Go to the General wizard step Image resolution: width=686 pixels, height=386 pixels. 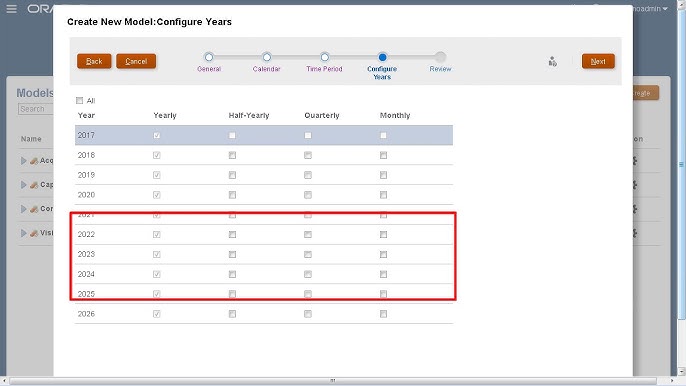coord(209,57)
